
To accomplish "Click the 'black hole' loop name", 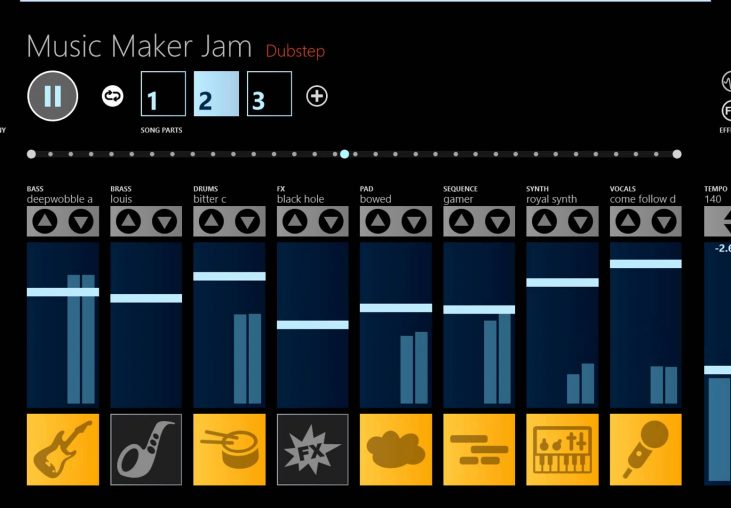I will coord(300,199).
